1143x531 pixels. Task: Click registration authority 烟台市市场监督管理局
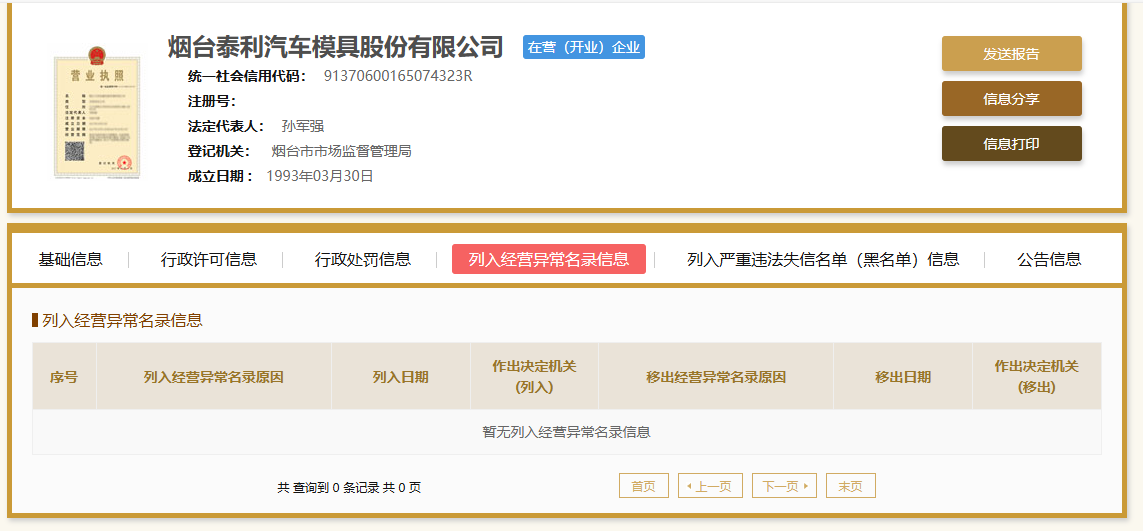[342, 151]
